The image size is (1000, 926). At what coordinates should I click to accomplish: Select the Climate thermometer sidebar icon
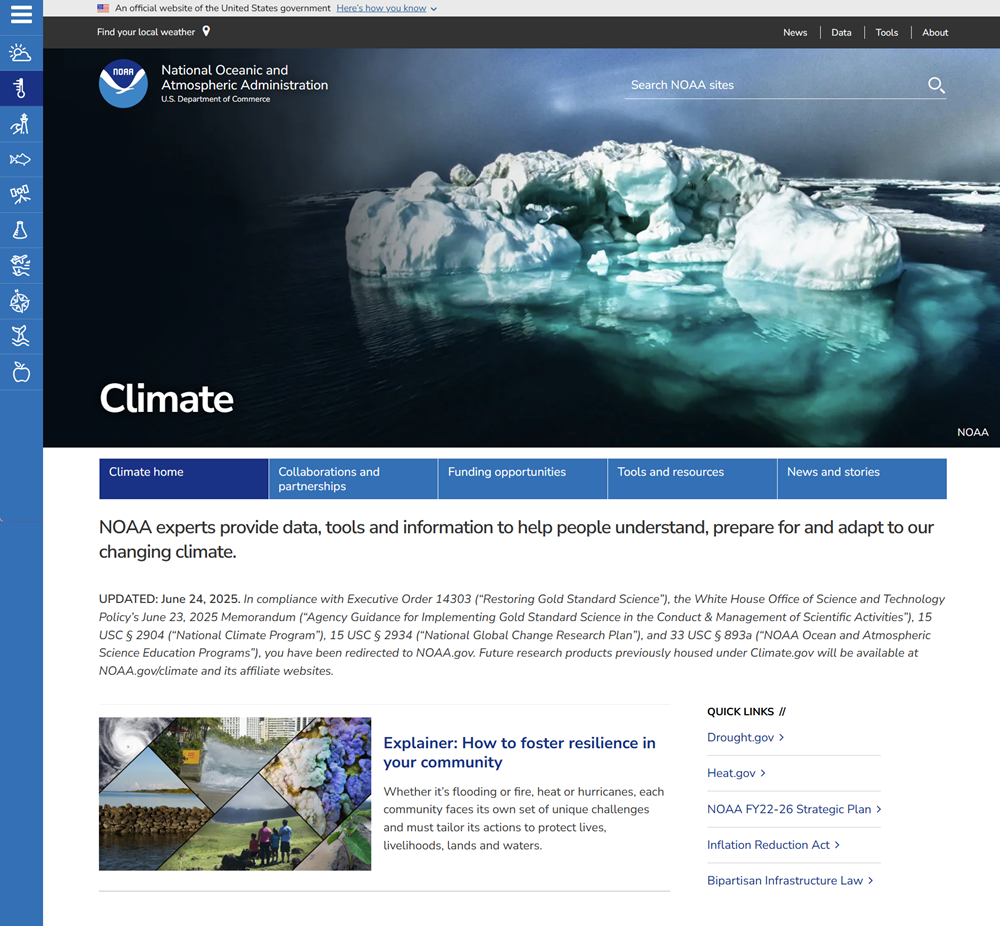point(21,88)
